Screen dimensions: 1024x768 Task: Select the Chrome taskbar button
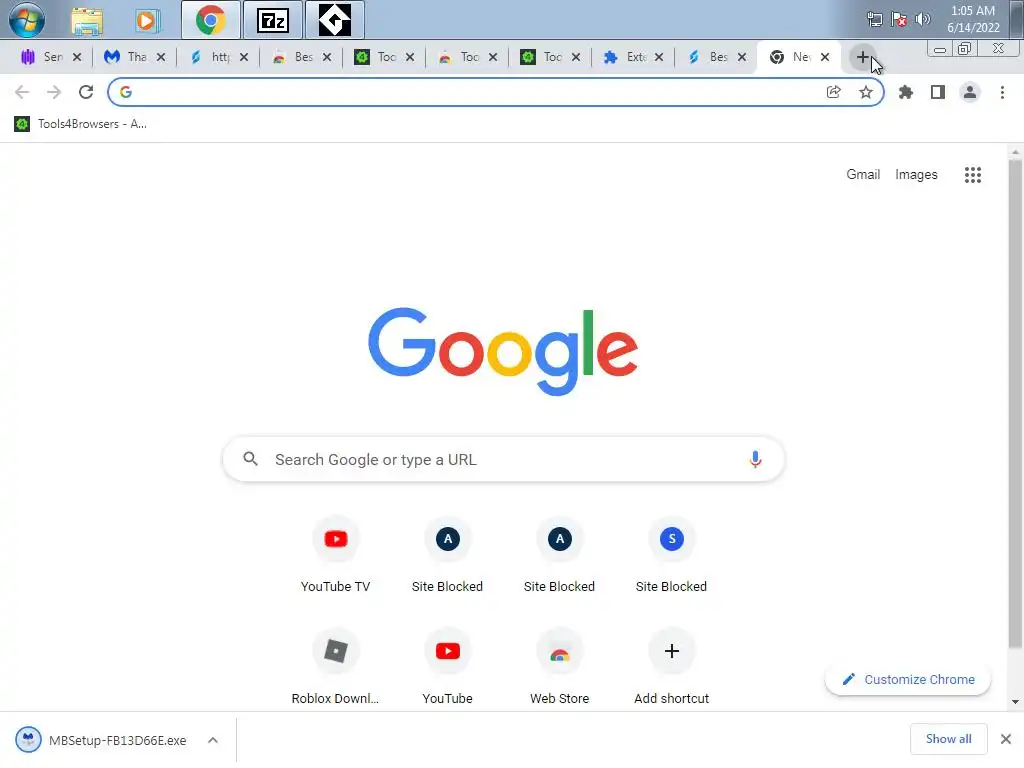tap(210, 20)
